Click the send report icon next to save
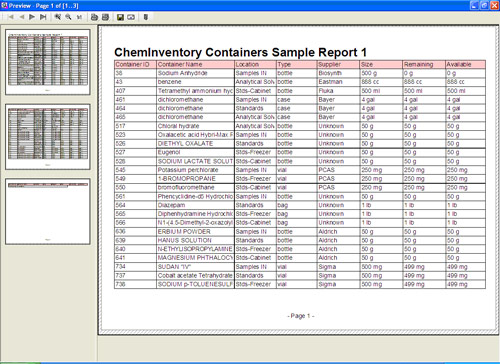Image resolution: width=500 pixels, height=364 pixels. pos(131,17)
